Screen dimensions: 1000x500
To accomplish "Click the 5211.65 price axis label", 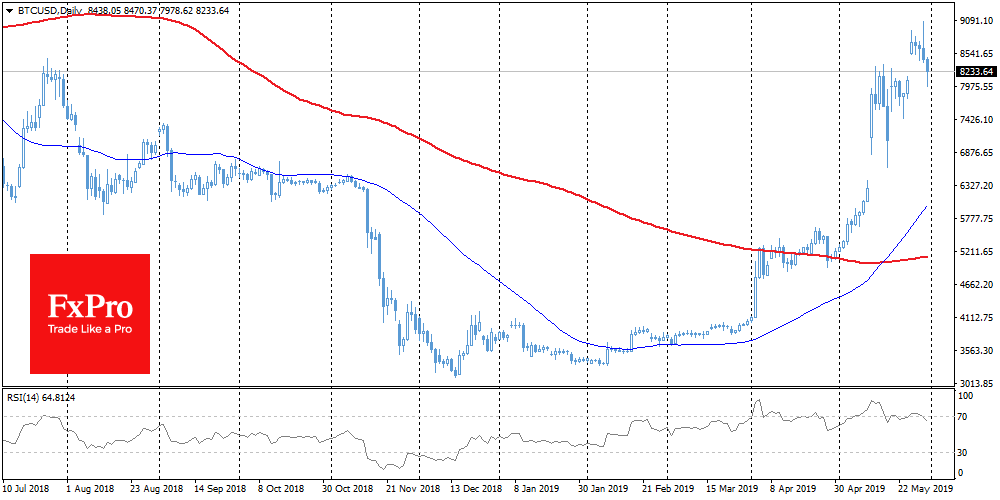I will click(x=973, y=252).
